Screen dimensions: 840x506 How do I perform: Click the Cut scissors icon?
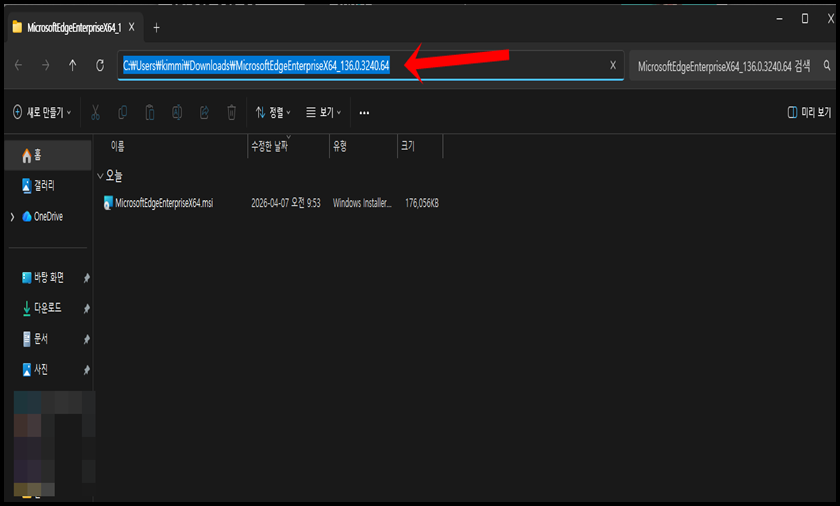(95, 112)
